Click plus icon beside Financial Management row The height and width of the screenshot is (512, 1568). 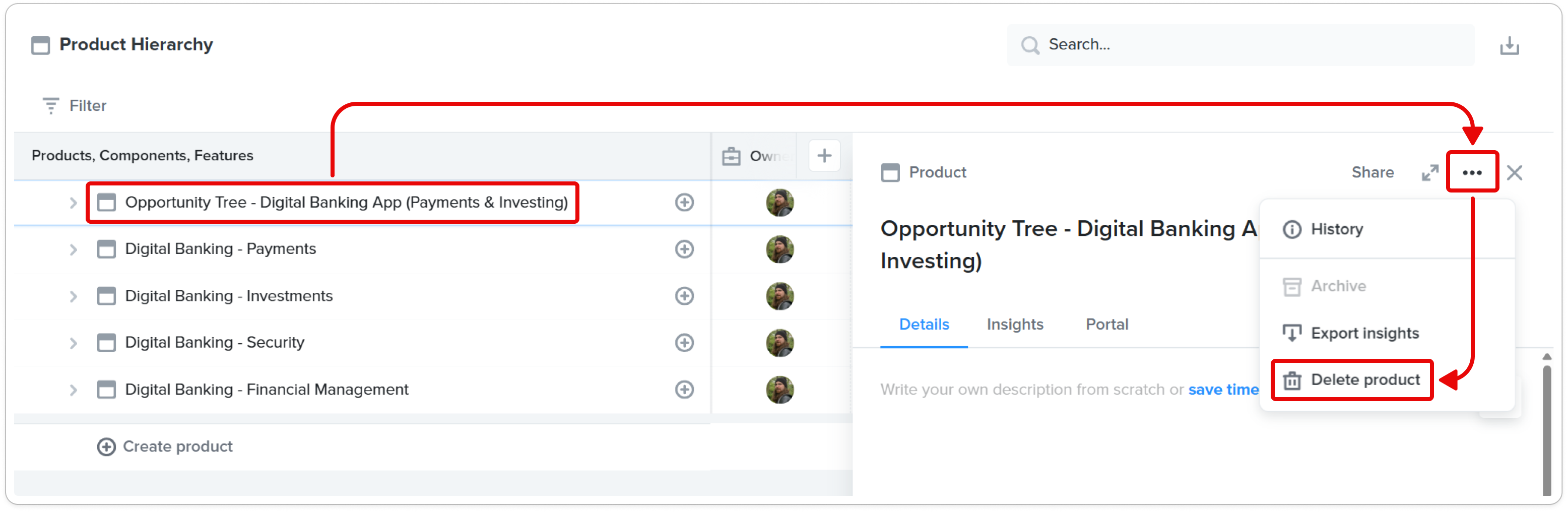pyautogui.click(x=684, y=390)
